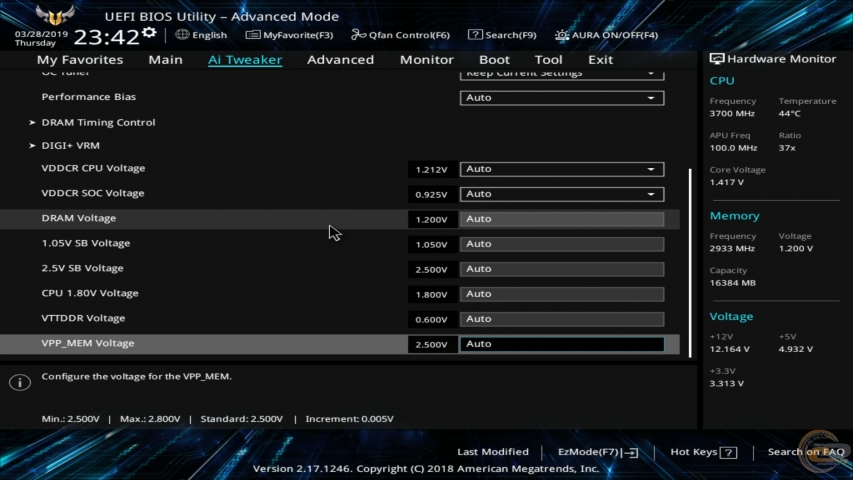The image size is (853, 480).
Task: Open Qfan Control(F6) fan icon
Action: click(x=359, y=35)
